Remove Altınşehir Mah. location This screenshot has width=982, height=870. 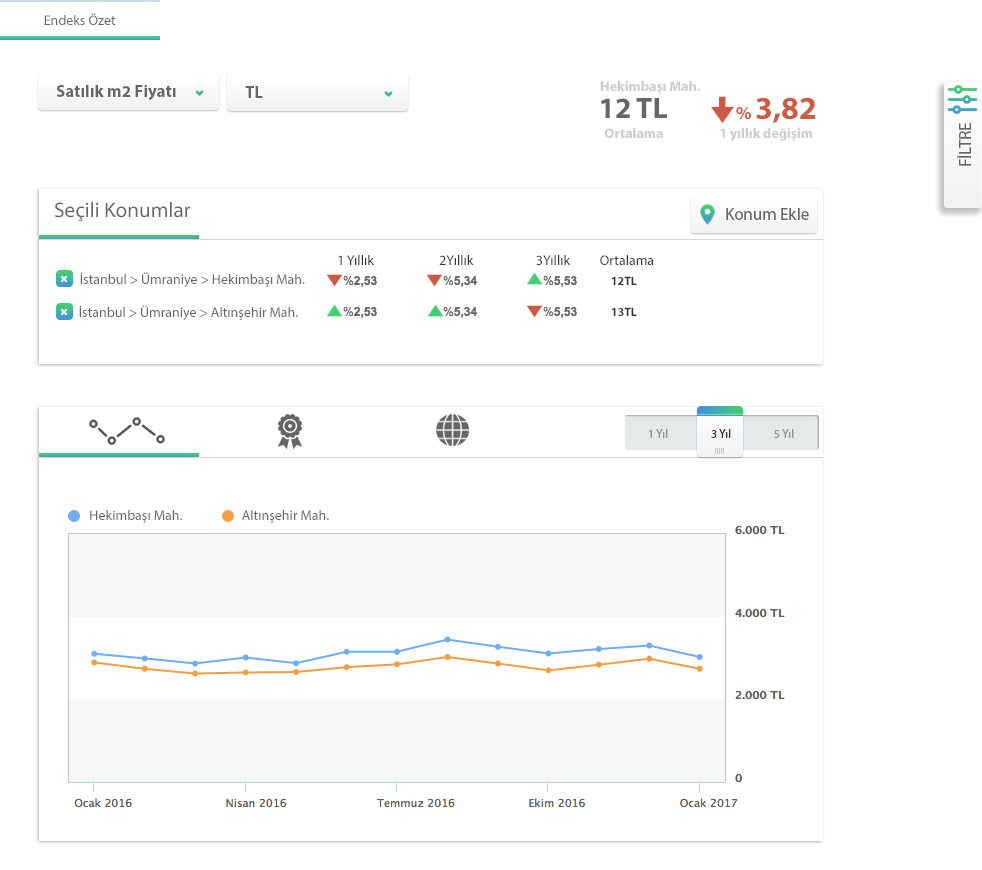pyautogui.click(x=65, y=311)
